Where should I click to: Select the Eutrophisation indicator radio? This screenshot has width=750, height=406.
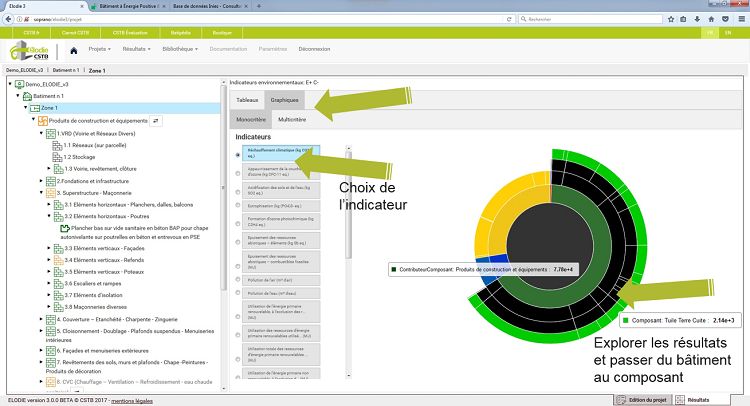tap(238, 206)
